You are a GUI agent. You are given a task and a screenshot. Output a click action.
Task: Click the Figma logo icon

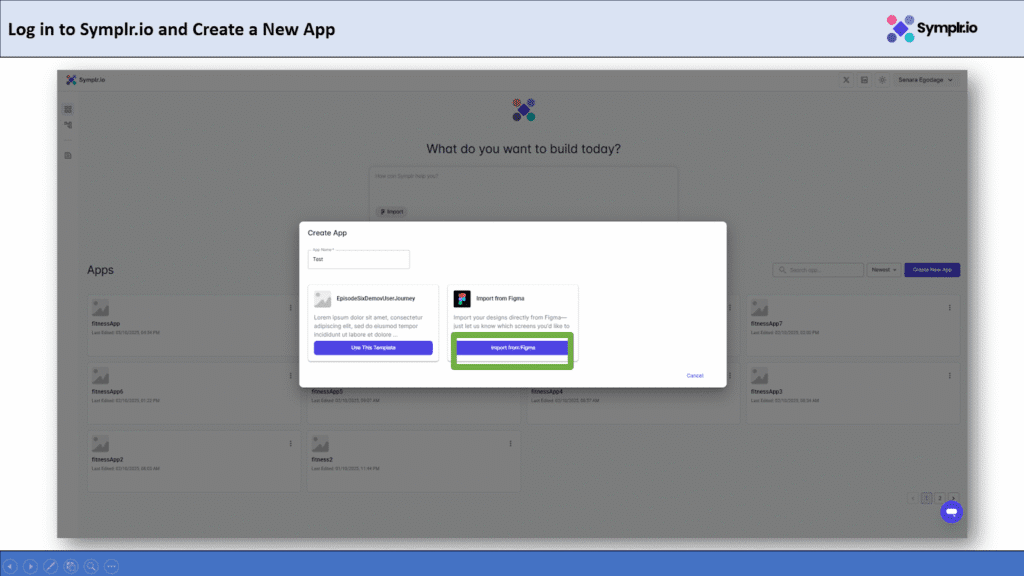[462, 299]
